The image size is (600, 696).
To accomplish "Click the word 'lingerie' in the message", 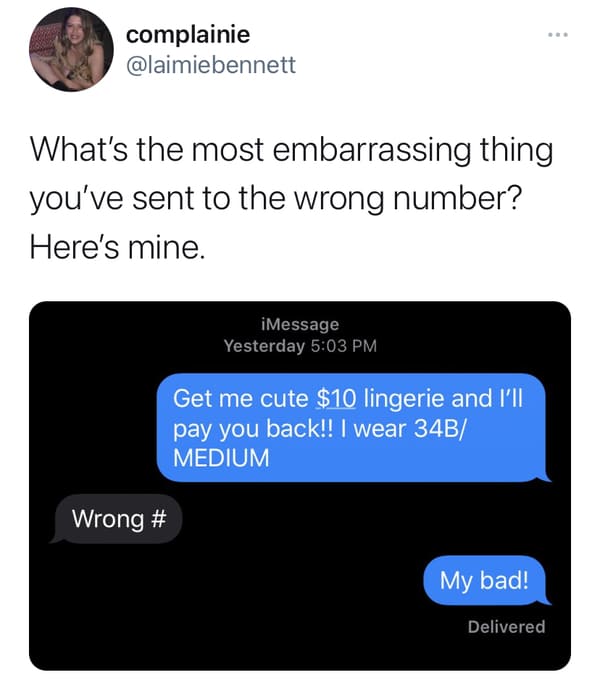I will pos(403,399).
